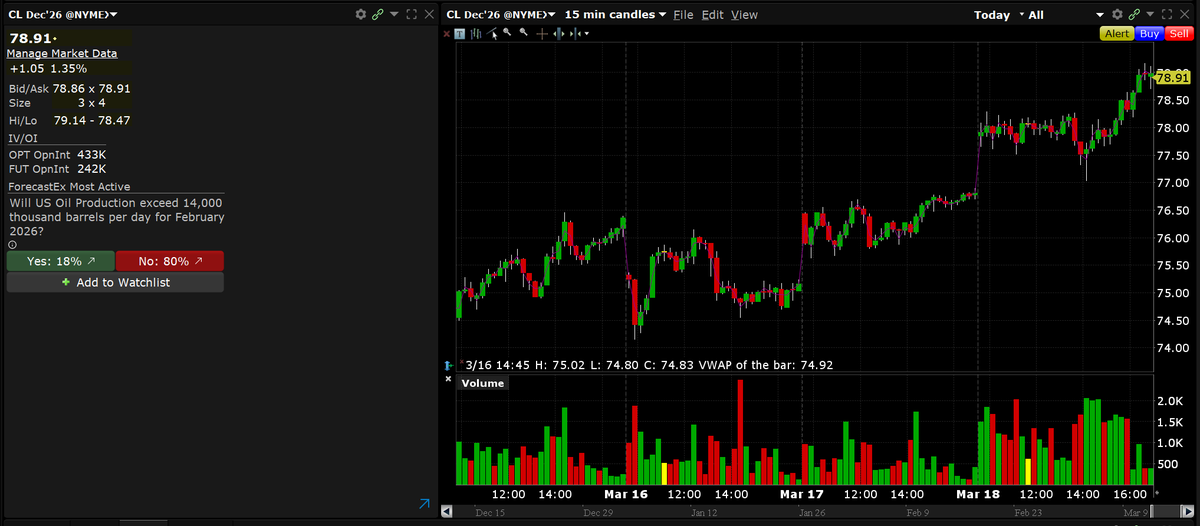Open the chart View menu
Viewport: 1200px width, 526px height.
pyautogui.click(x=744, y=15)
